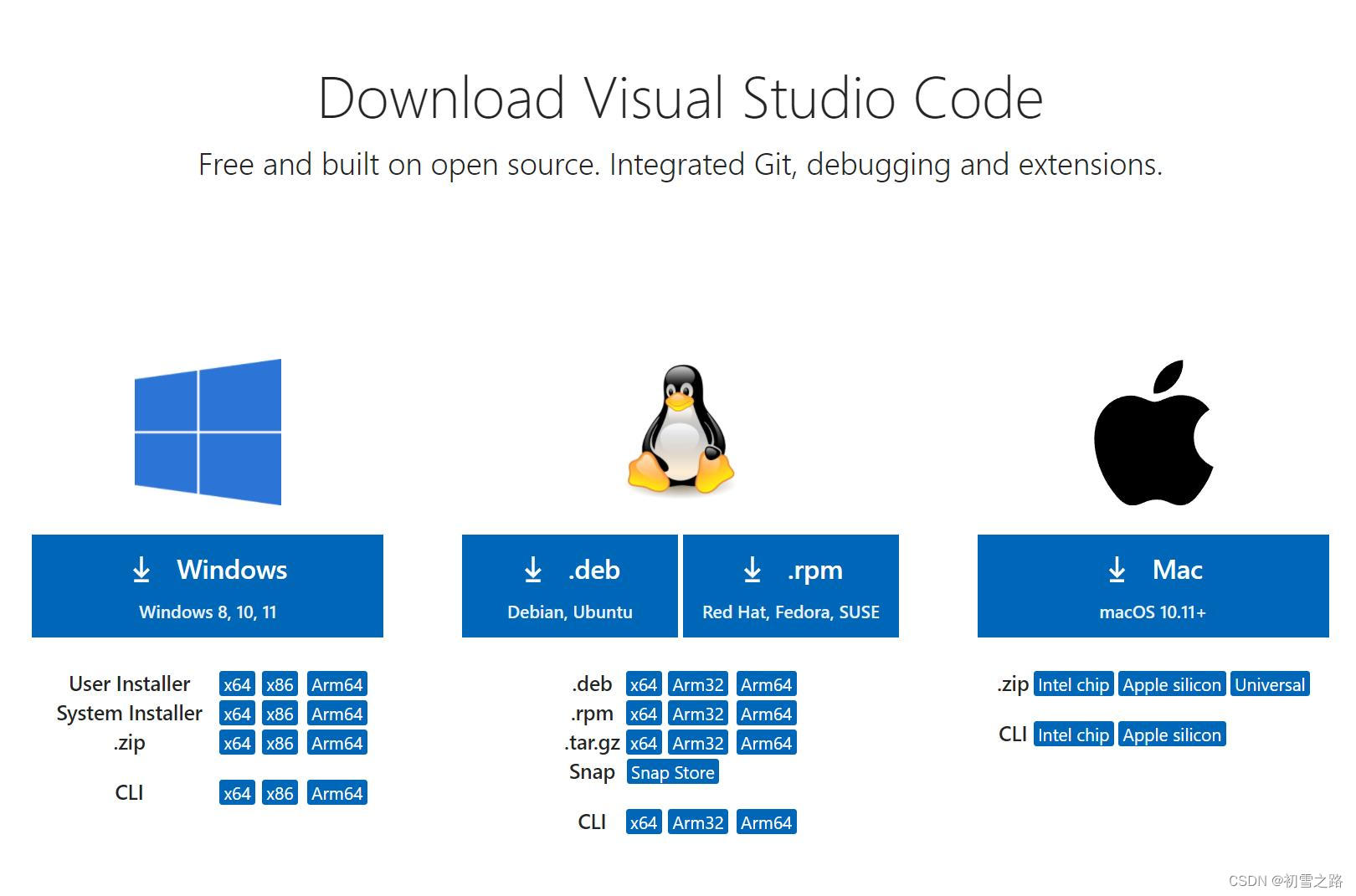Viewport: 1356px width, 896px height.
Task: Click the Linux Tux penguin icon
Action: pyautogui.click(x=681, y=429)
